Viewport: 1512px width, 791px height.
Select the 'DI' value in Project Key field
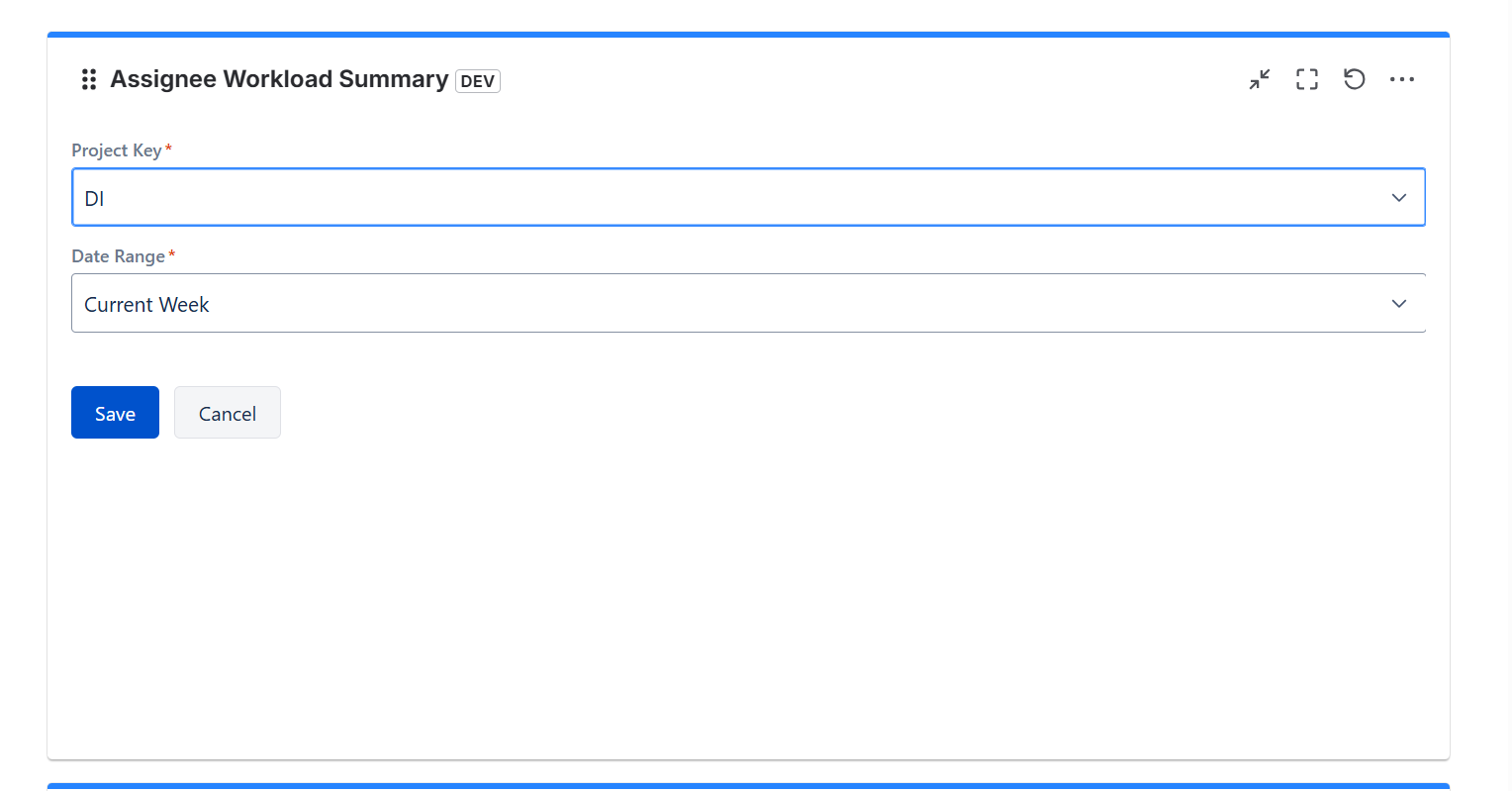click(x=94, y=198)
